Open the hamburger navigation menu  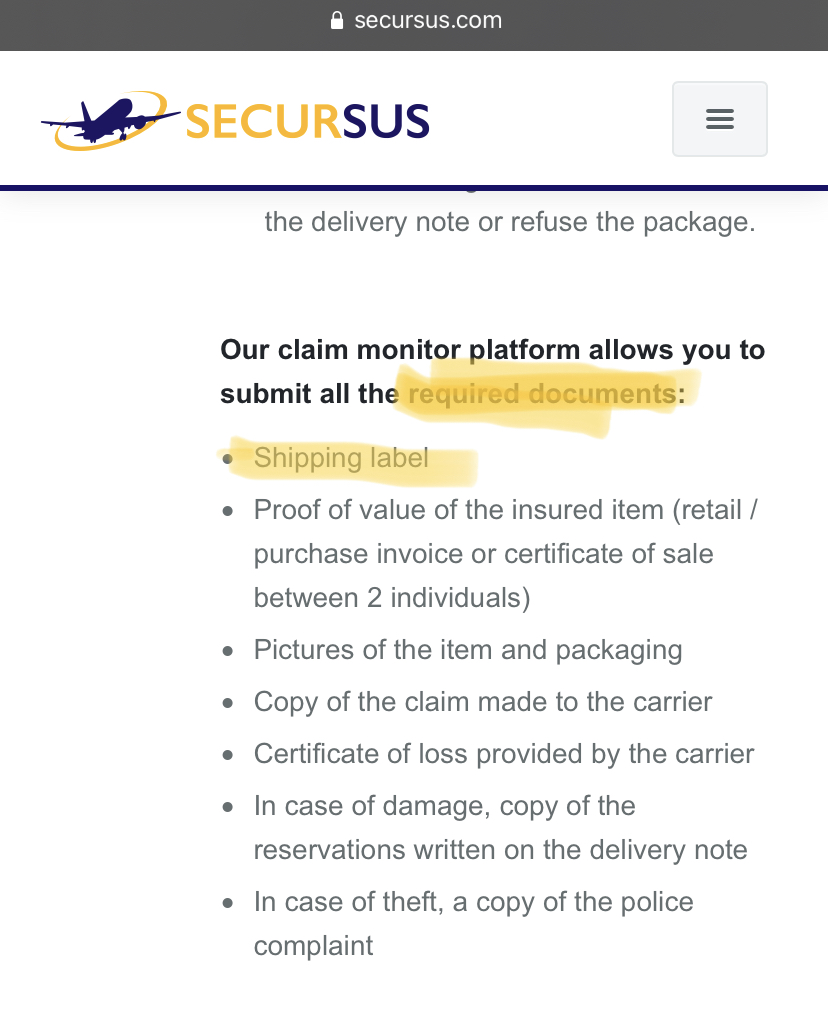coord(719,119)
